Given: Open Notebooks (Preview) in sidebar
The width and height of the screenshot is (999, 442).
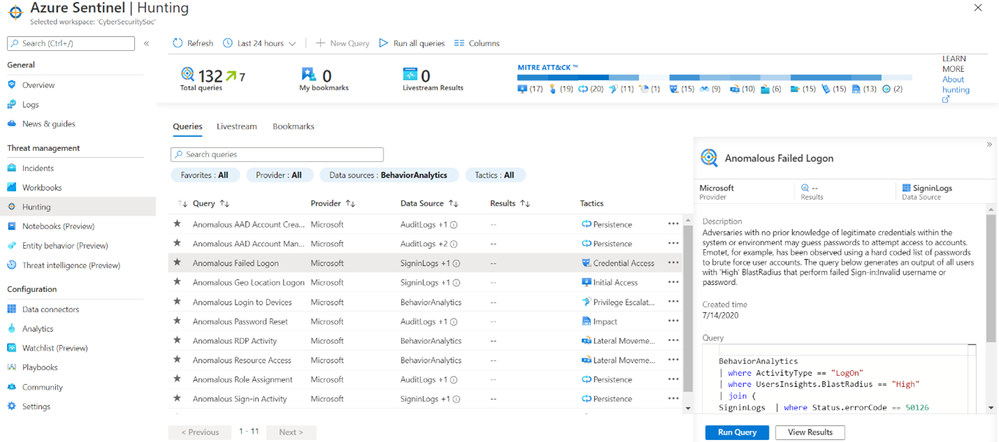Looking at the screenshot, I should point(58,226).
